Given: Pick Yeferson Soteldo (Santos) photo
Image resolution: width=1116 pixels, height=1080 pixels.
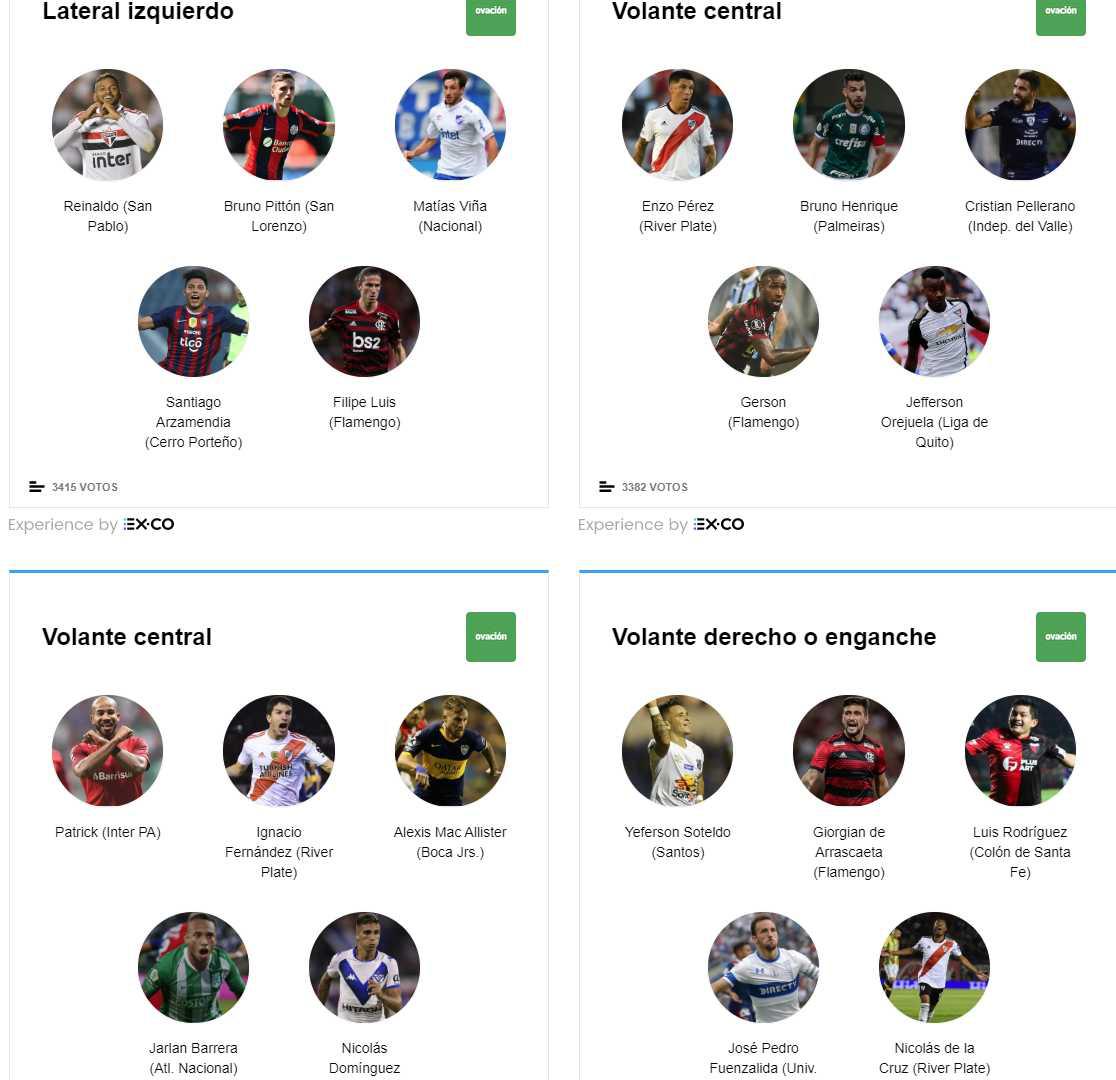Looking at the screenshot, I should [678, 750].
